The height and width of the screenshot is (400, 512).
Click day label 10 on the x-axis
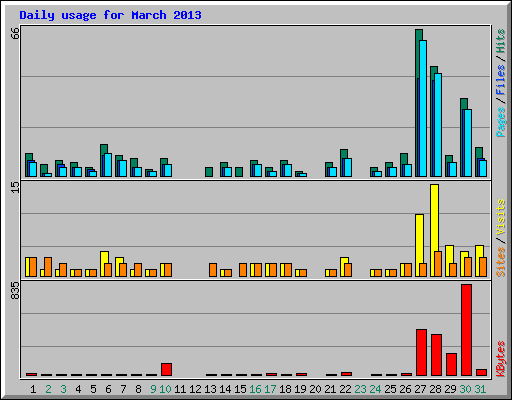[x=165, y=389]
